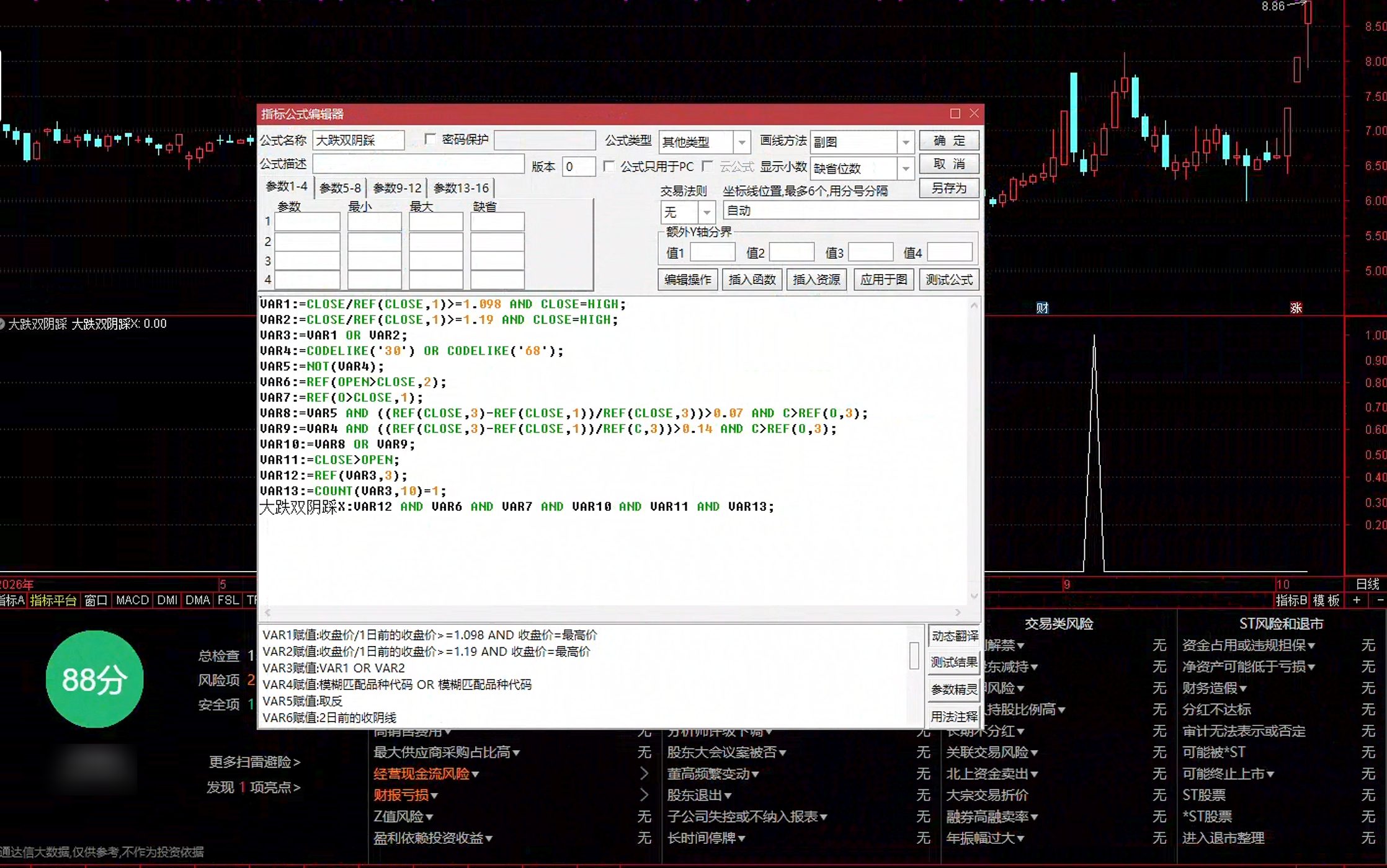Open arrow next to 经营现金流风险

644,773
